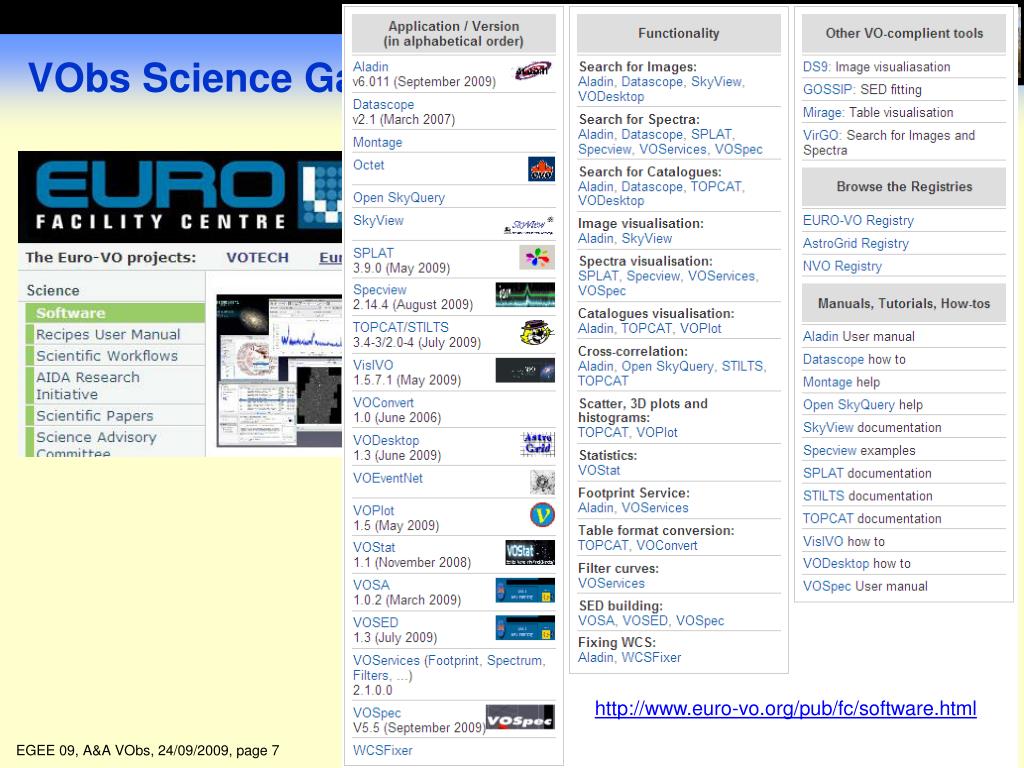The width and height of the screenshot is (1024, 768).
Task: Click the Functionality column header
Action: pyautogui.click(x=679, y=33)
